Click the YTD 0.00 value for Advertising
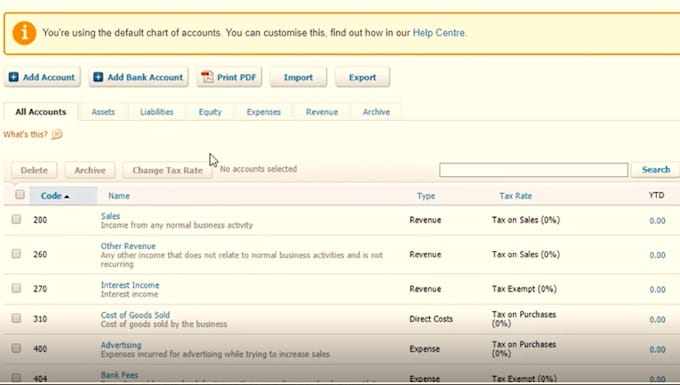This screenshot has height=385, width=680. pos(657,349)
